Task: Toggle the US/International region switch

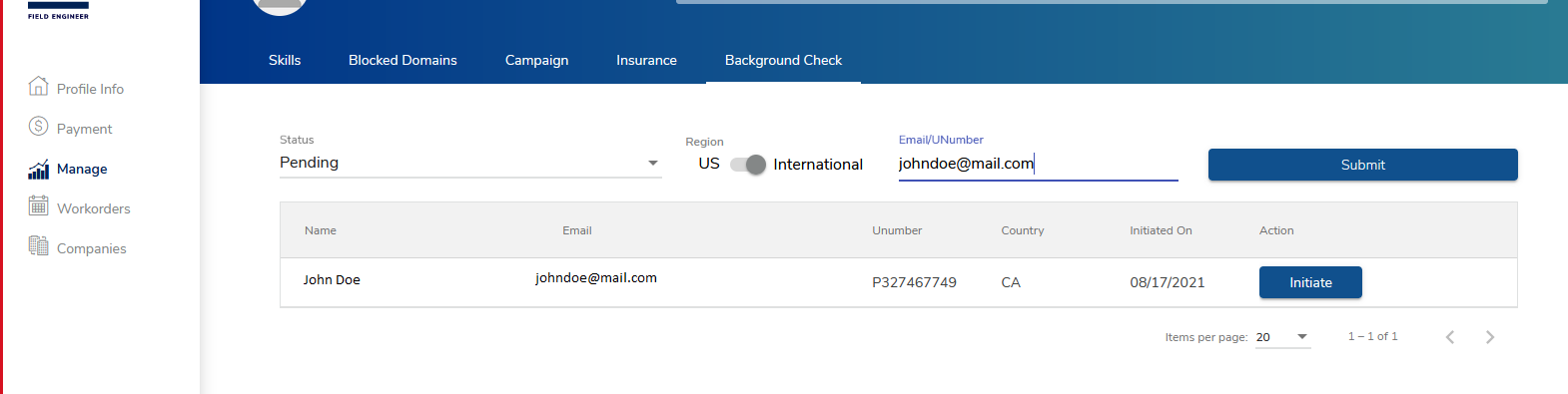Action: coord(748,165)
